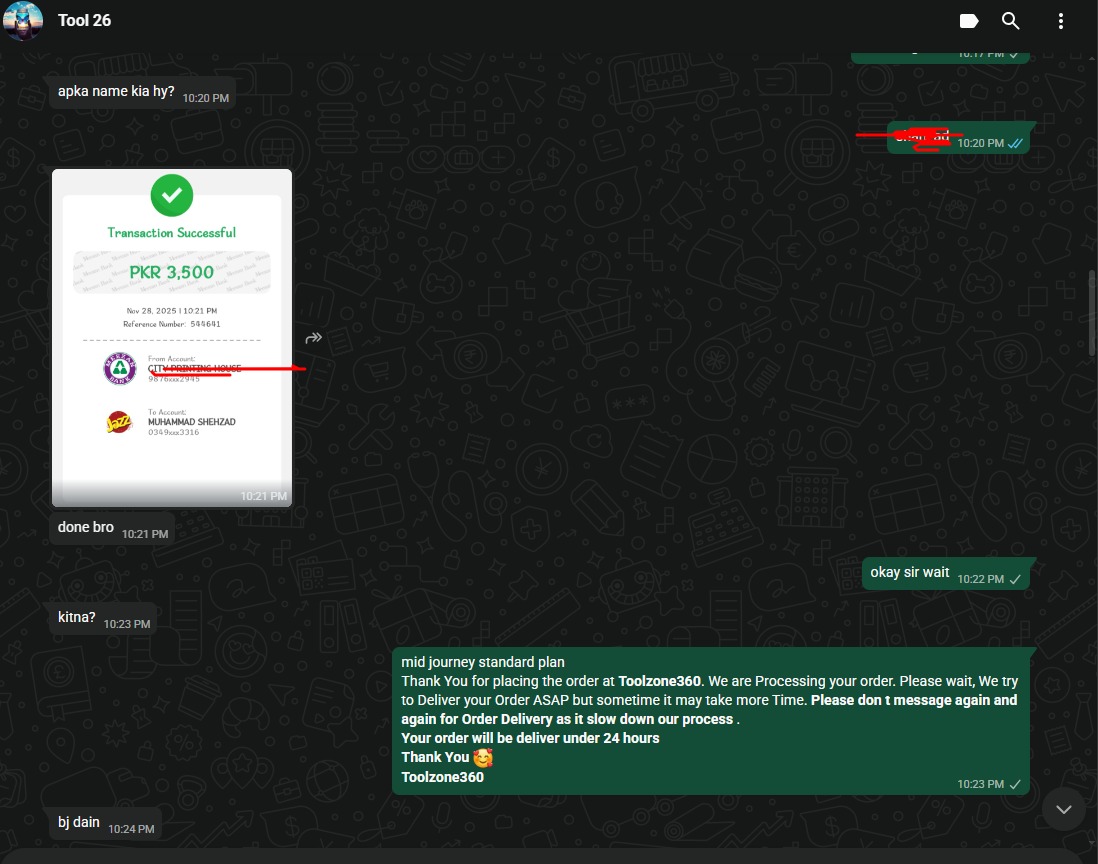Open chat search with magnifier icon

pyautogui.click(x=1011, y=21)
